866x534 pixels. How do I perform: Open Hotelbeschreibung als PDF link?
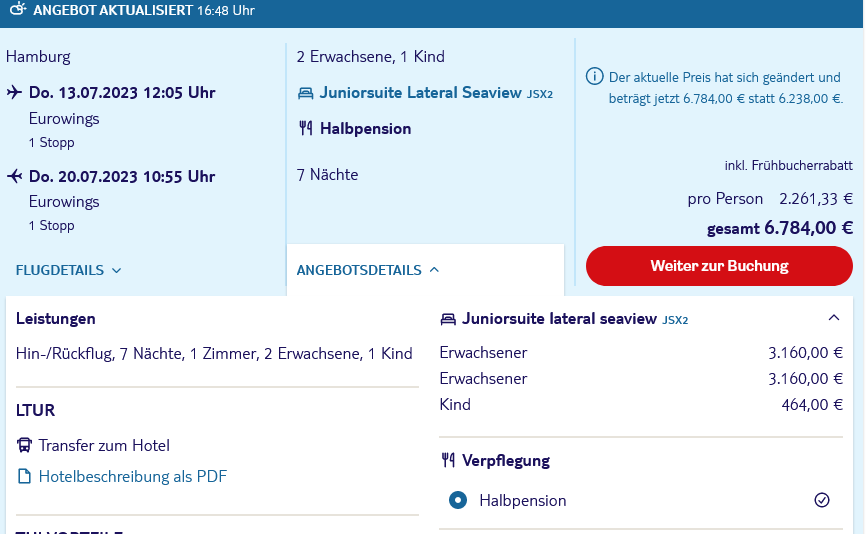[x=133, y=477]
